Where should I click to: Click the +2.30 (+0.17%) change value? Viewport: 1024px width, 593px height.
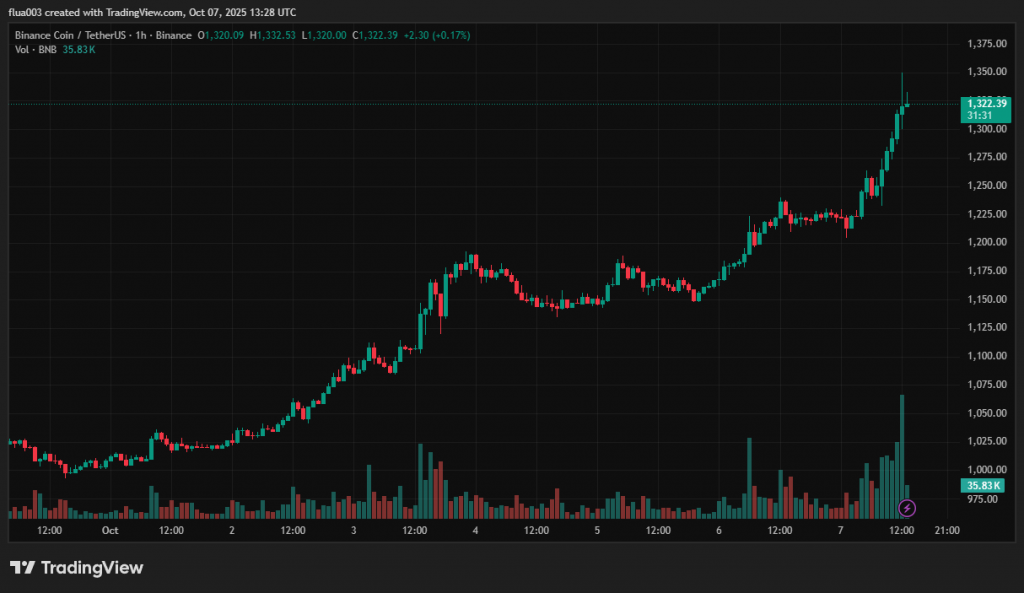click(436, 35)
